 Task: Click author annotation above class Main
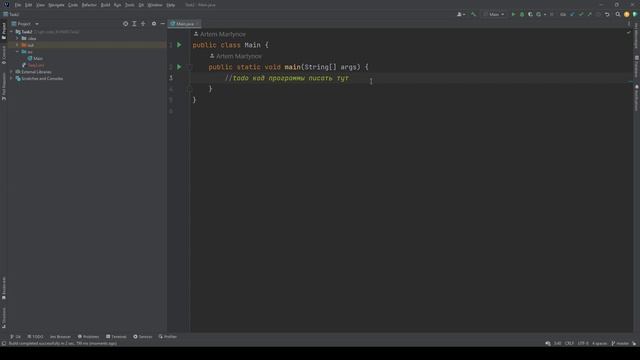point(220,34)
